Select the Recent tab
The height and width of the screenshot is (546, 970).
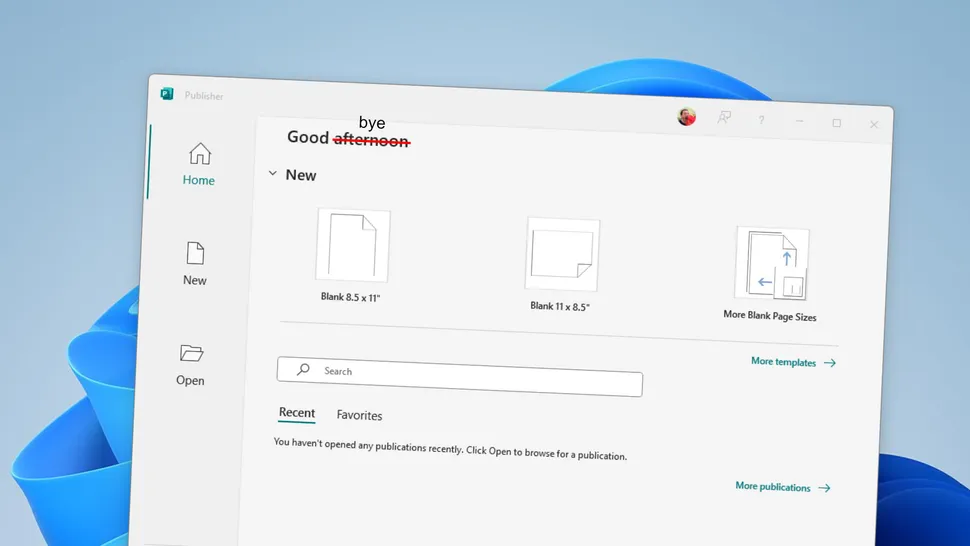click(x=297, y=412)
